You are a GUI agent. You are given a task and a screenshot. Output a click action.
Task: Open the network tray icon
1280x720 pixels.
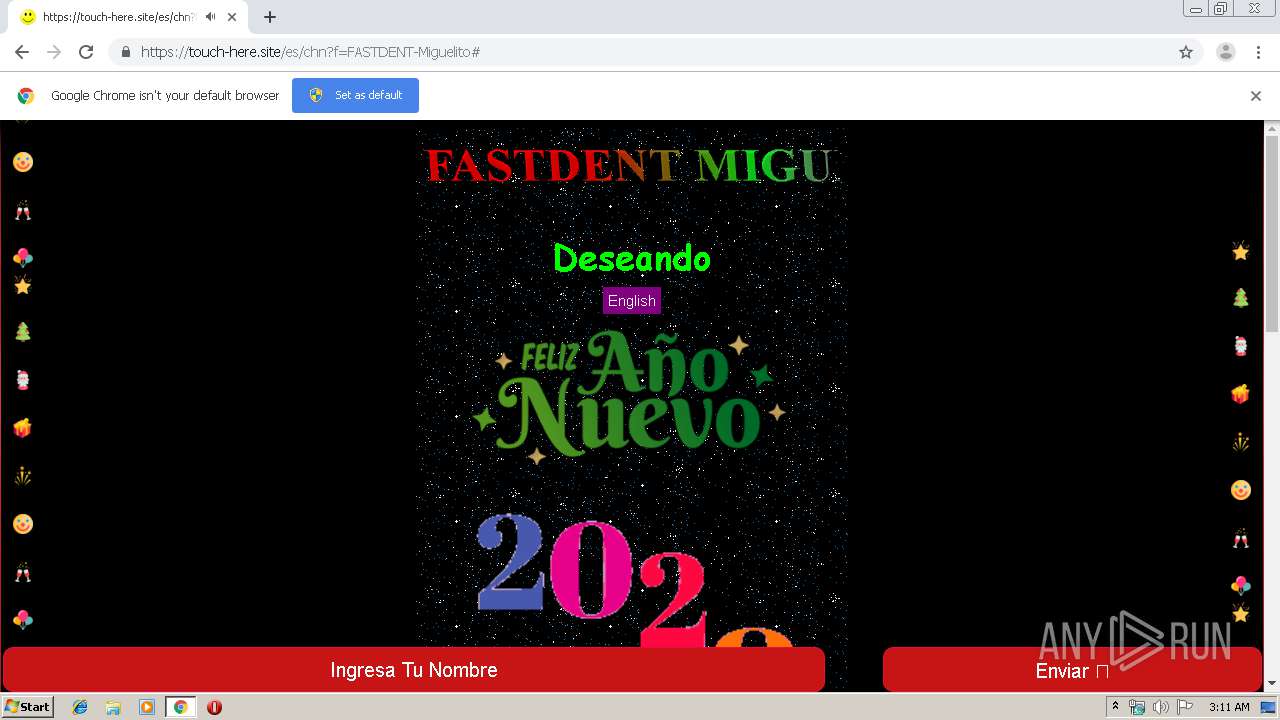click(1137, 707)
